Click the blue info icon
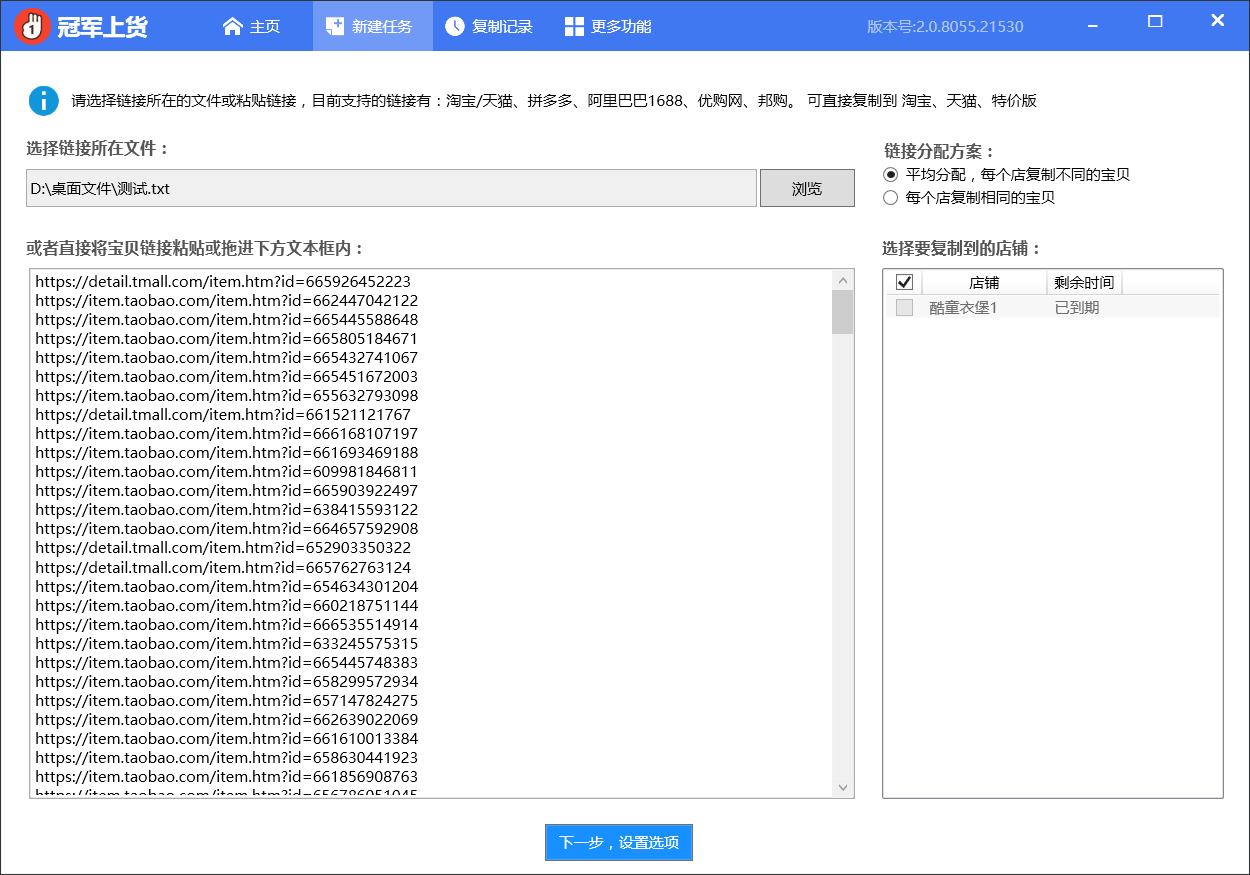This screenshot has height=875, width=1250. point(44,101)
